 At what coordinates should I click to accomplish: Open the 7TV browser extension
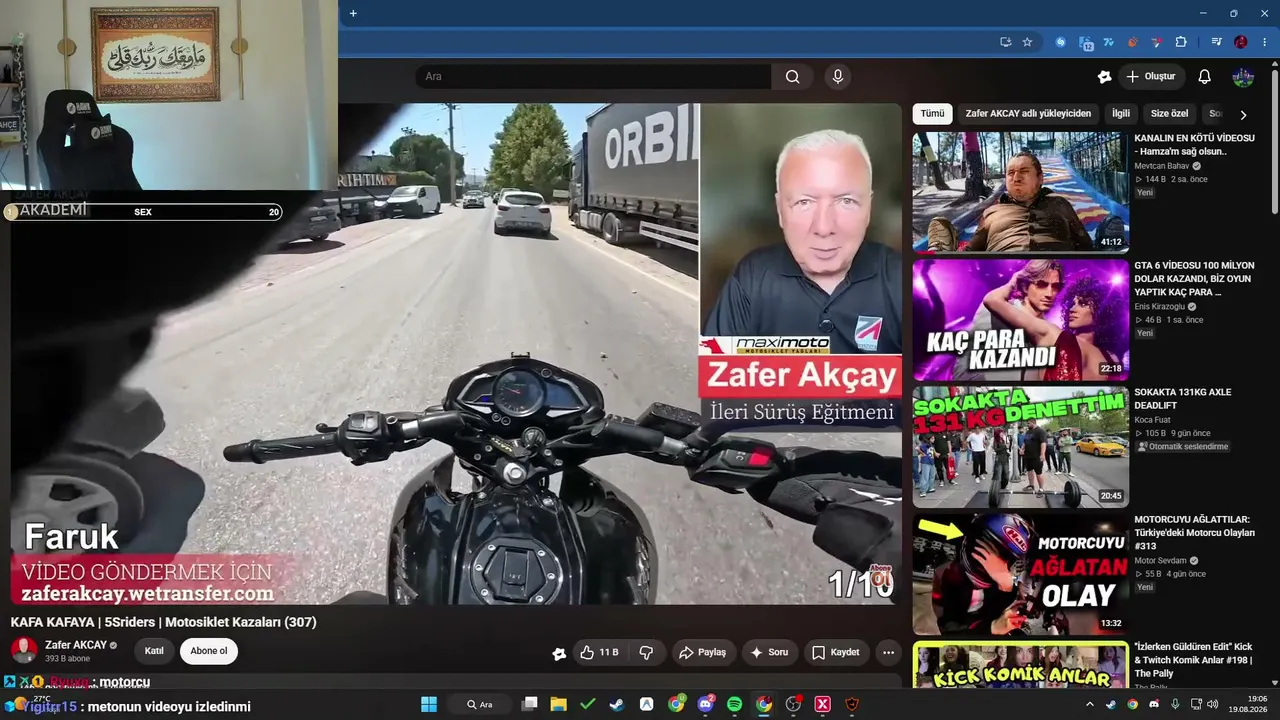click(1109, 42)
